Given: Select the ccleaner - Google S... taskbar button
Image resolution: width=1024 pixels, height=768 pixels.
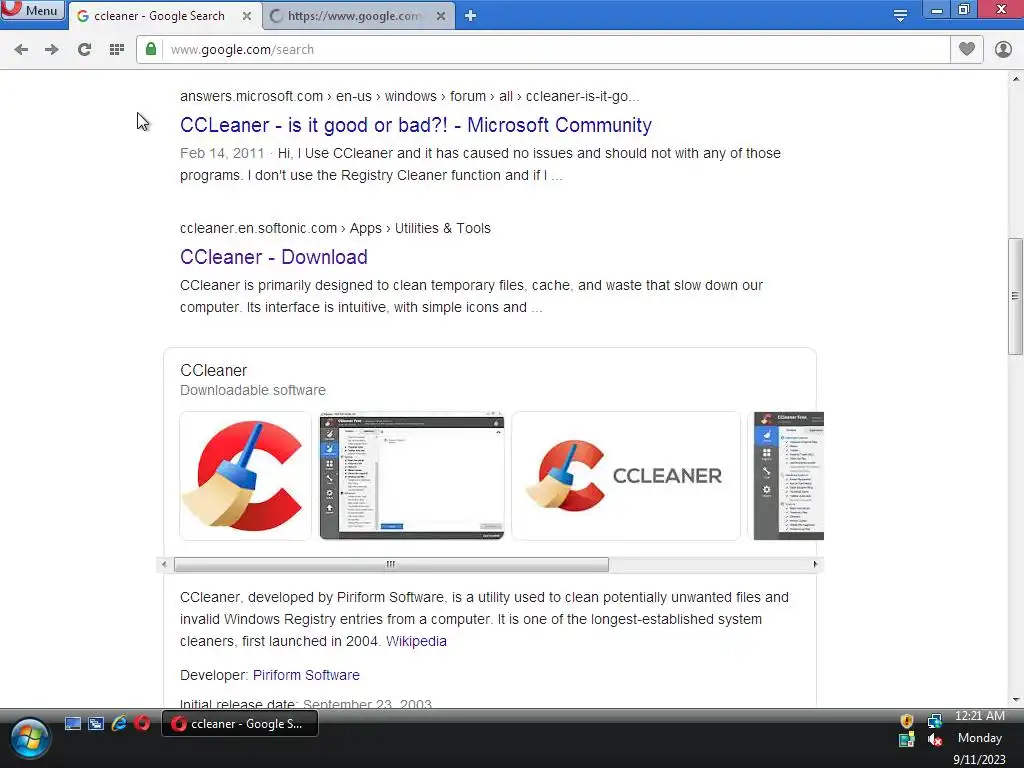Looking at the screenshot, I should pyautogui.click(x=240, y=724).
